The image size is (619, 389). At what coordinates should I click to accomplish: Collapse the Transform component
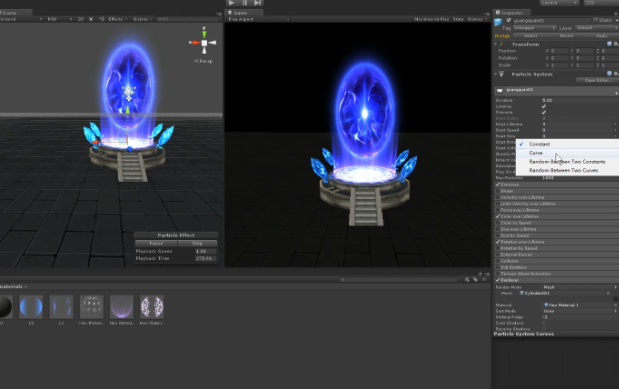tap(496, 44)
